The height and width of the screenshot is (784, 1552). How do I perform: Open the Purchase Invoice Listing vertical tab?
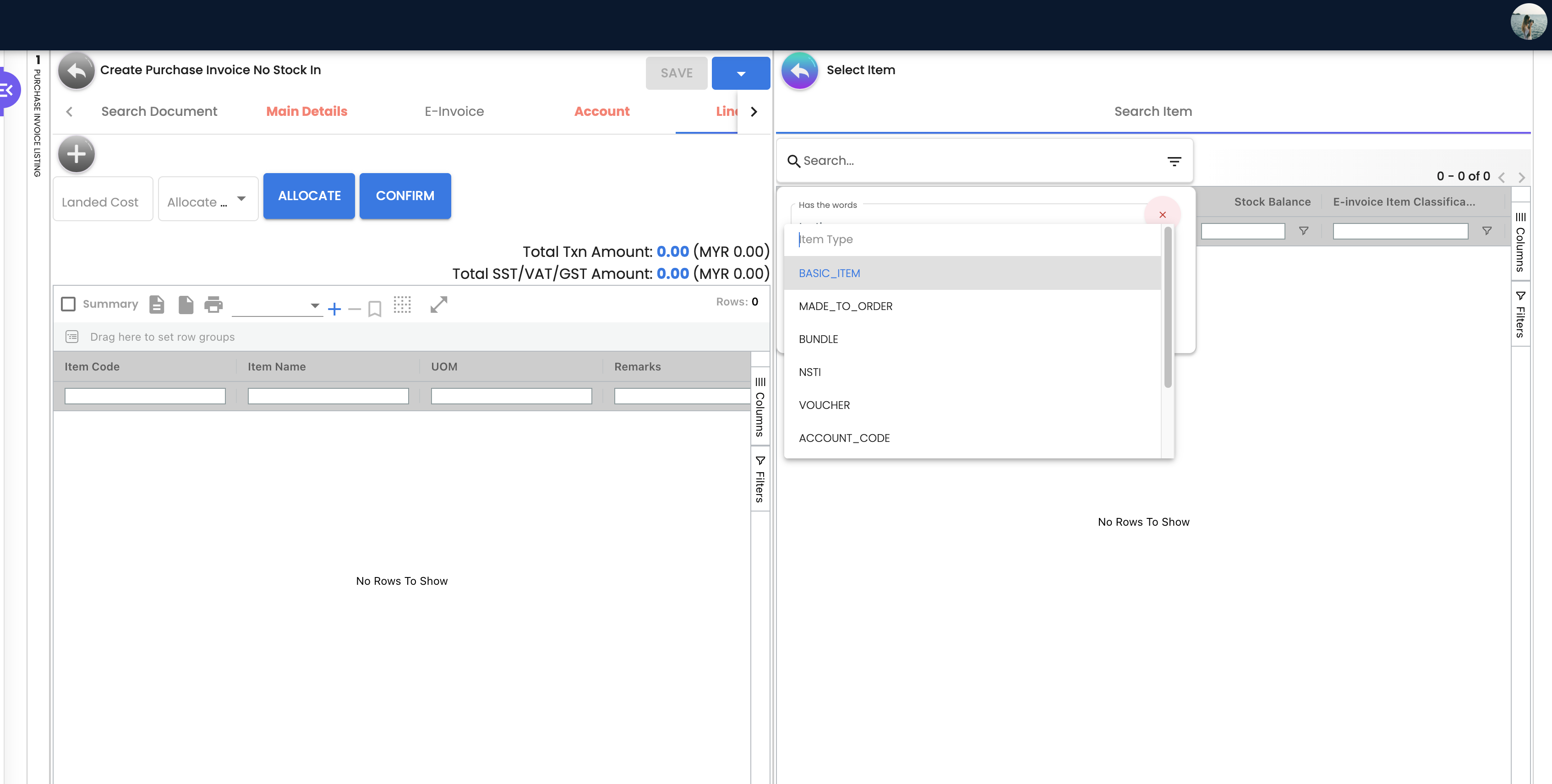[x=38, y=117]
